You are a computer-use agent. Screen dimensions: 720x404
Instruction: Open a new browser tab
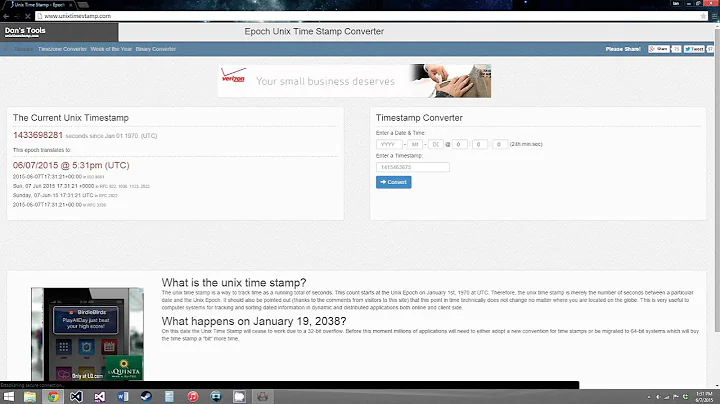(x=84, y=5)
